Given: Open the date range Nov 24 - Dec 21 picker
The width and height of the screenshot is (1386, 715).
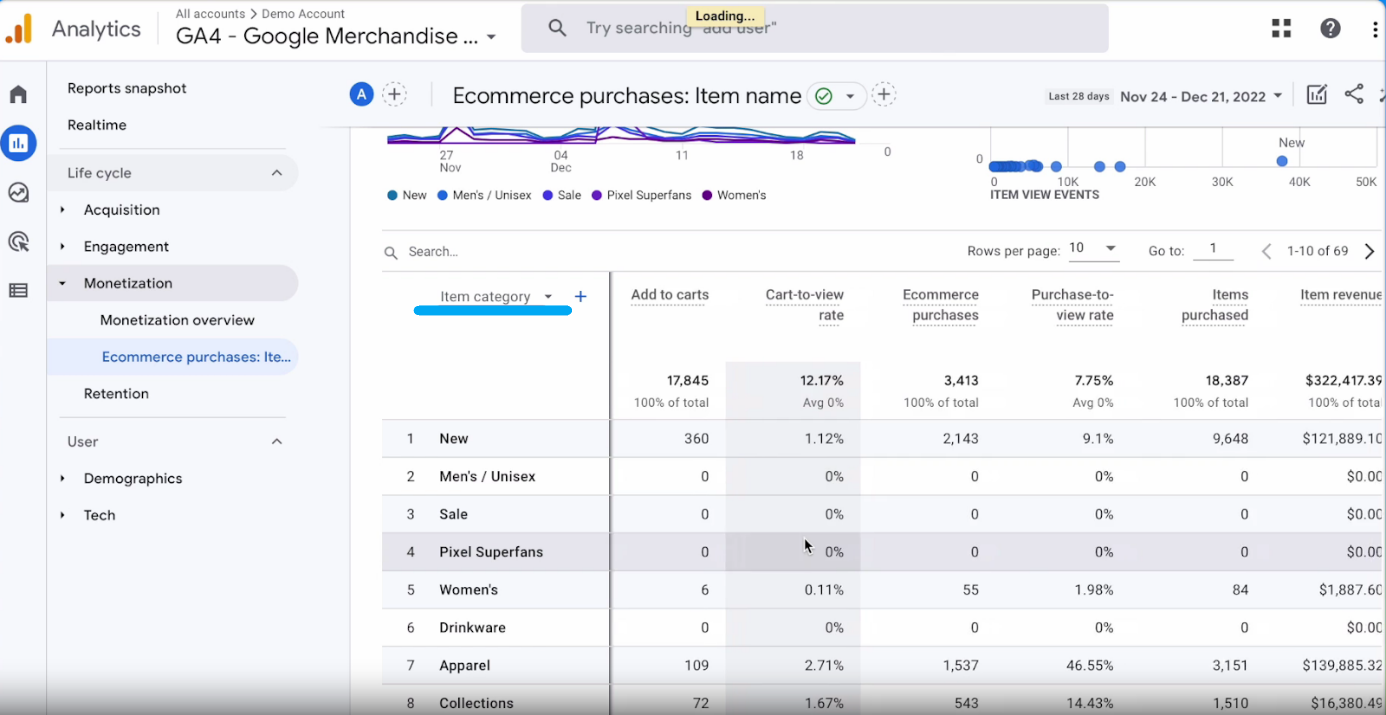Looking at the screenshot, I should [x=1201, y=96].
